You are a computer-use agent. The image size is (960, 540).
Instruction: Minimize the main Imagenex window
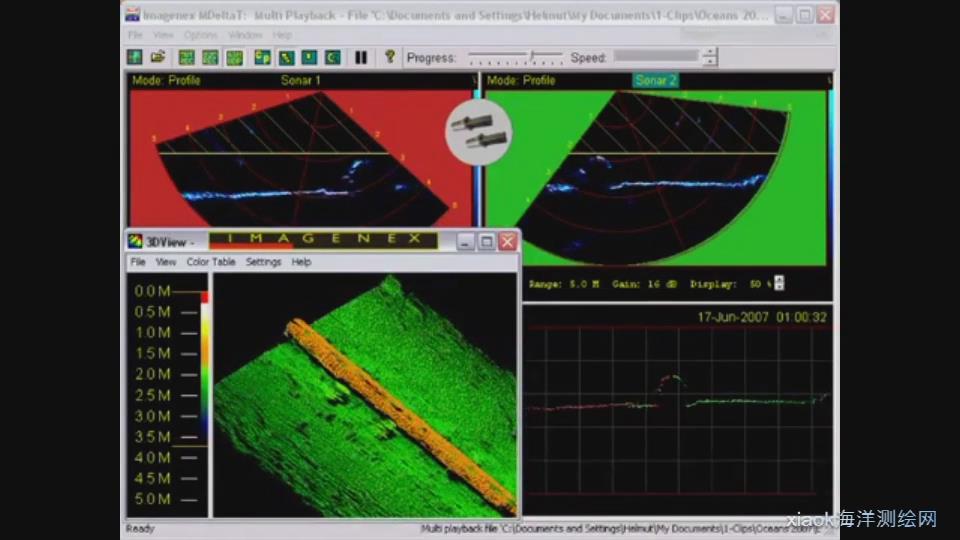pyautogui.click(x=784, y=15)
